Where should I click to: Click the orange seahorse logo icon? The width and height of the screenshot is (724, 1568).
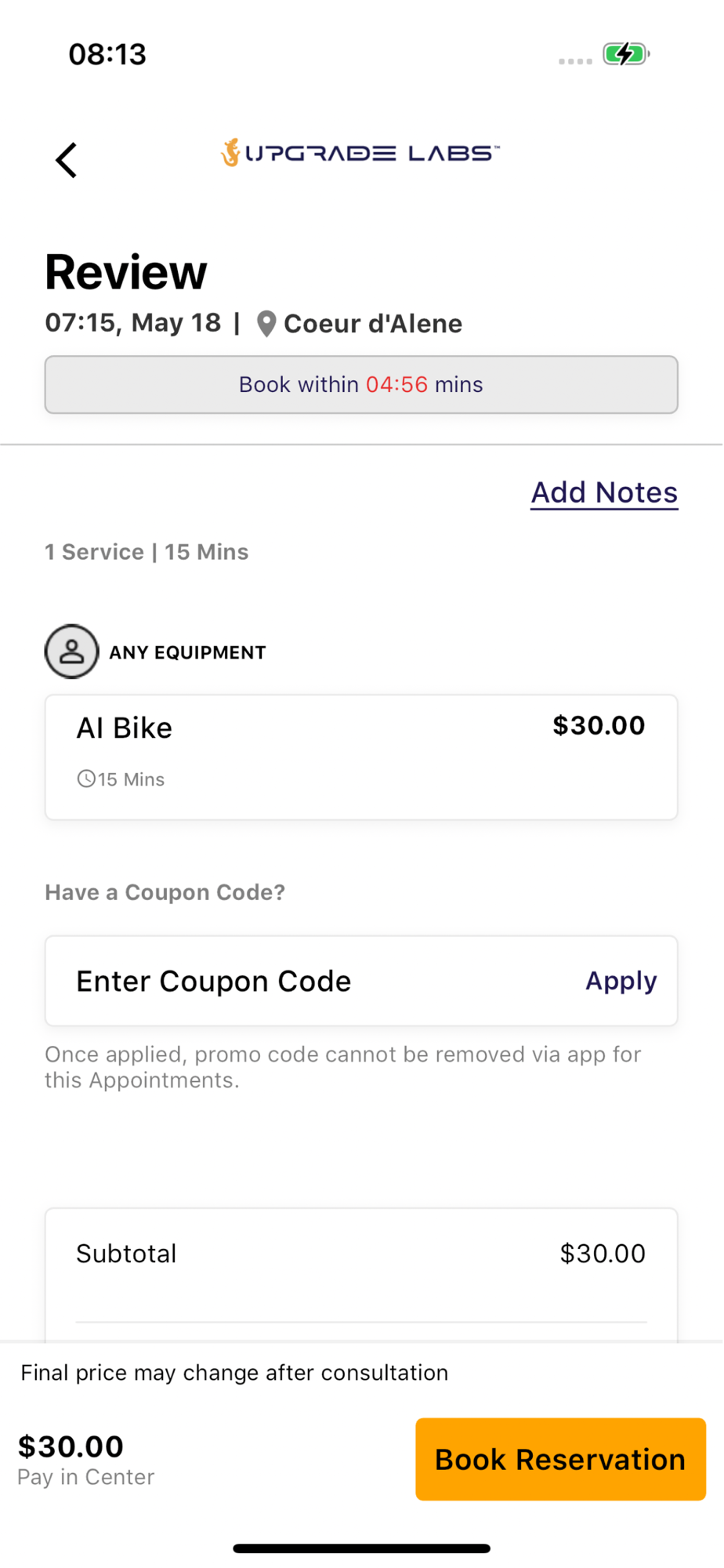230,152
